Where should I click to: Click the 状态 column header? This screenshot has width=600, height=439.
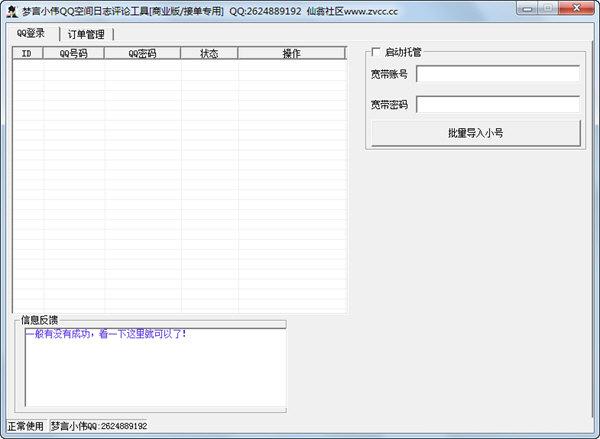(x=209, y=54)
